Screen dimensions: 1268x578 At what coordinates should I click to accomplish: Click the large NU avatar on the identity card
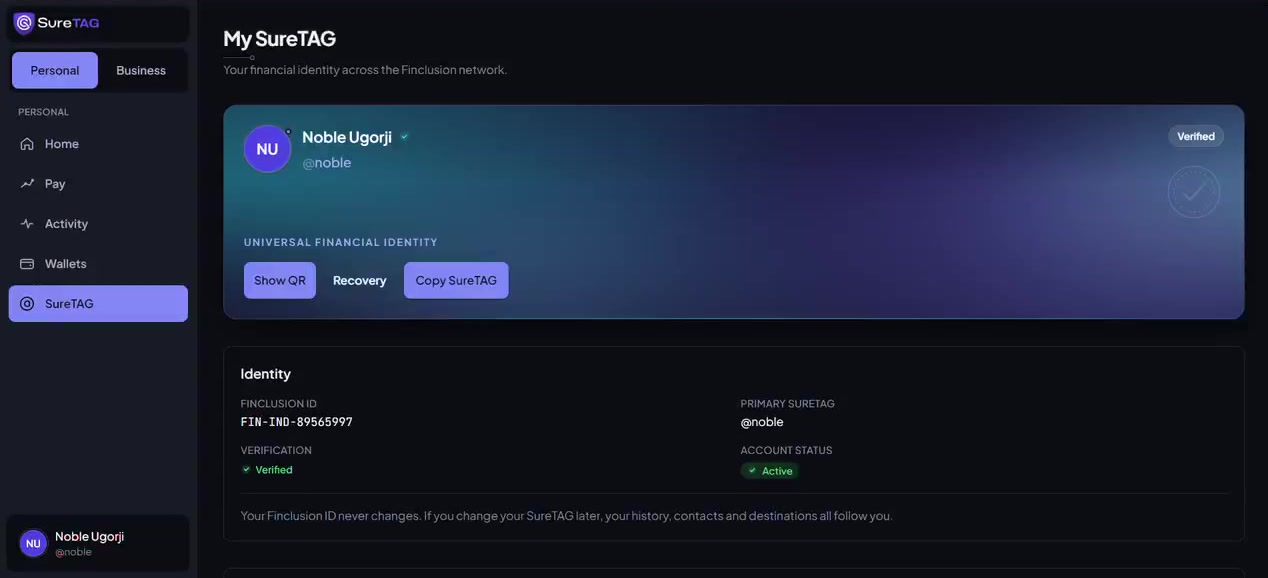click(x=267, y=149)
